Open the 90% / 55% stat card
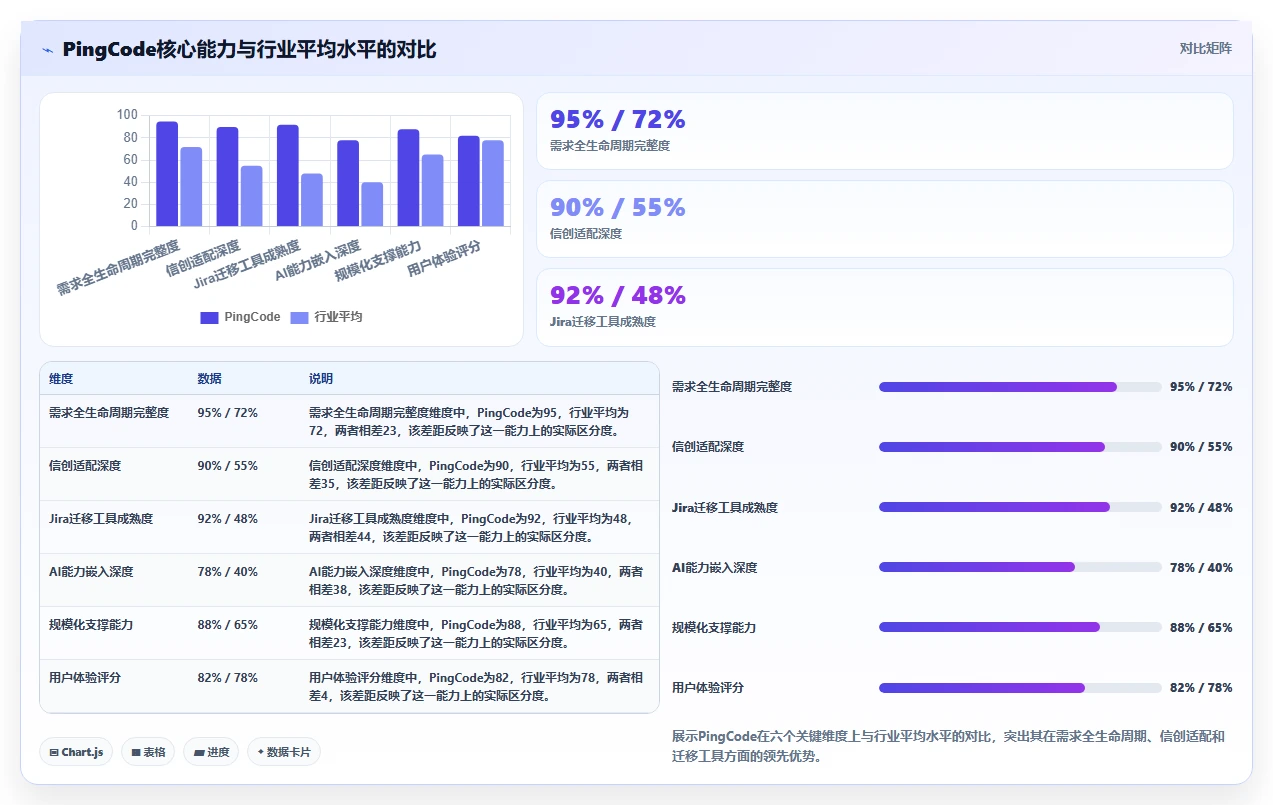Viewport: 1273px width, 805px height. 885,219
